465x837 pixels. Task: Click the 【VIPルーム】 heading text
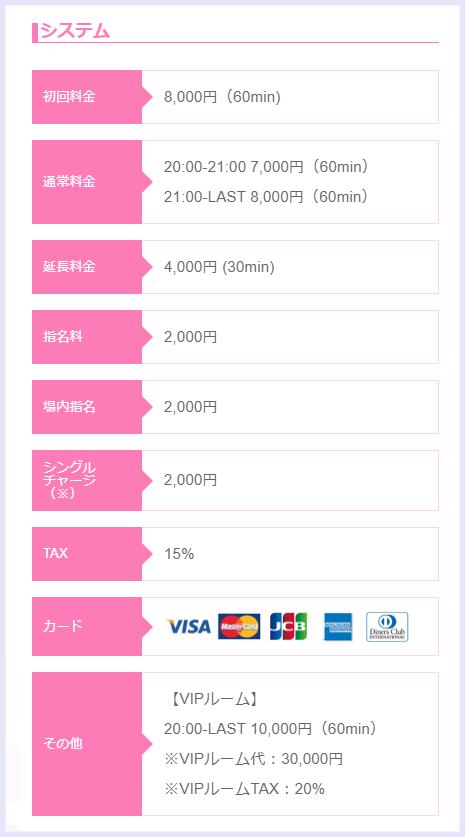click(211, 699)
